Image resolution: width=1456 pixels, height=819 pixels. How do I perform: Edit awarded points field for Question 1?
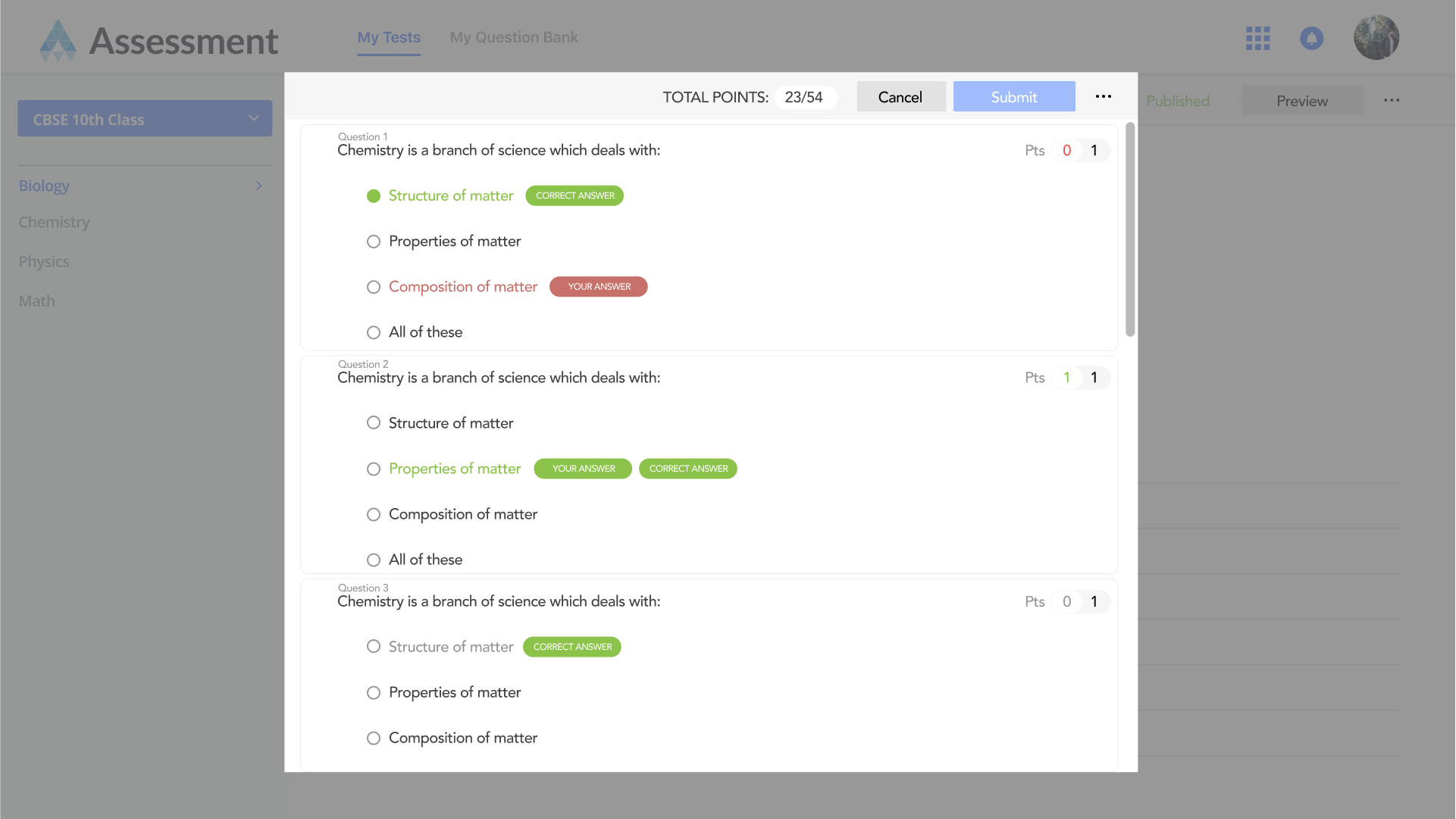[x=1066, y=150]
